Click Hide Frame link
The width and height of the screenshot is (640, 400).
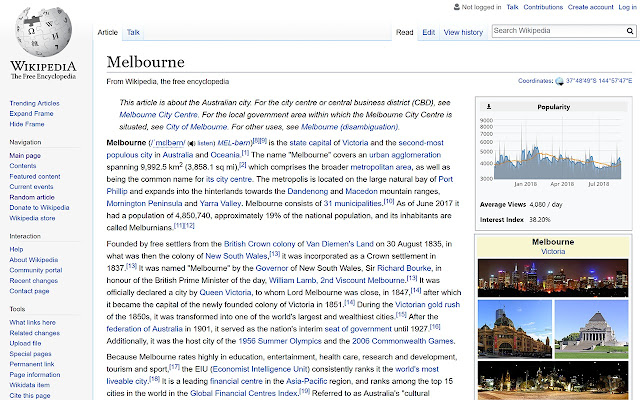click(27, 124)
